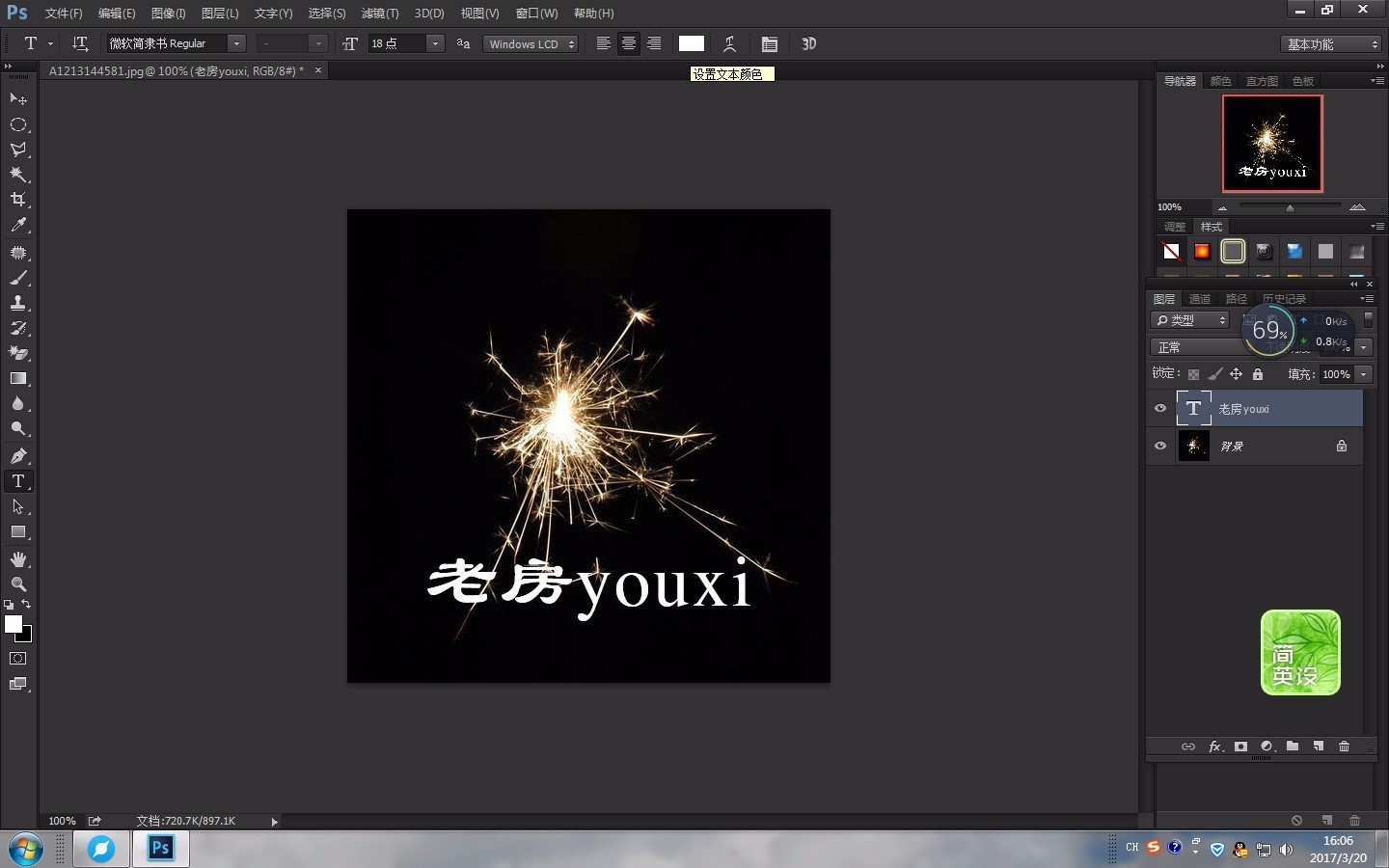Select the Zoom tool in toolbar
1389x868 pixels.
[18, 584]
